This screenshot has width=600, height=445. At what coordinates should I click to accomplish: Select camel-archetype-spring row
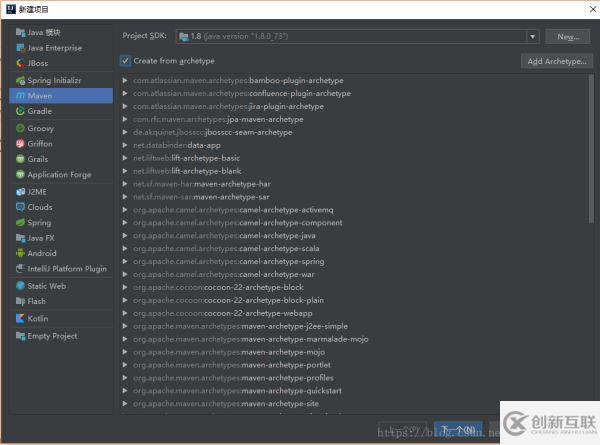[x=354, y=261]
